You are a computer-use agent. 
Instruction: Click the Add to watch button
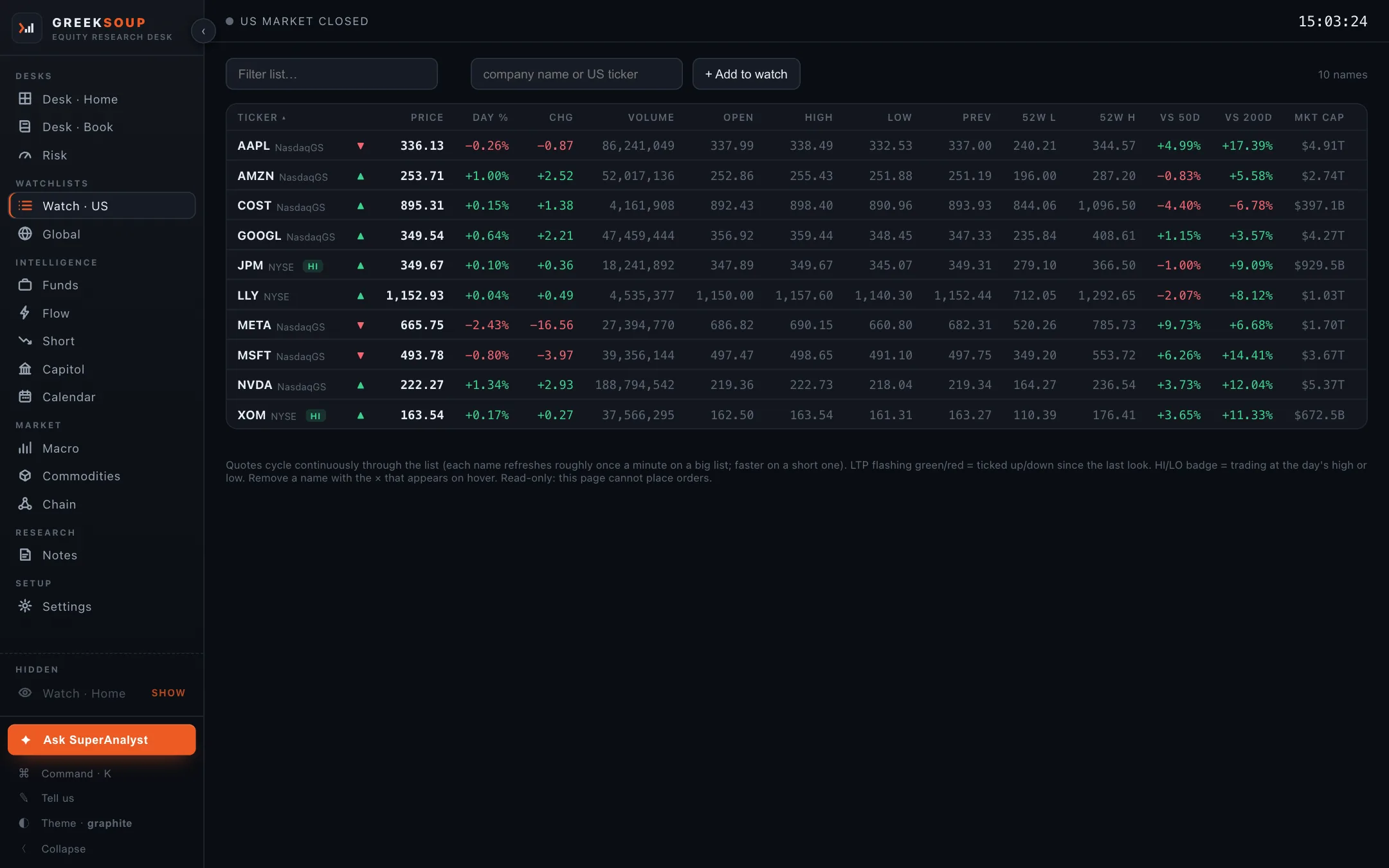pos(746,74)
